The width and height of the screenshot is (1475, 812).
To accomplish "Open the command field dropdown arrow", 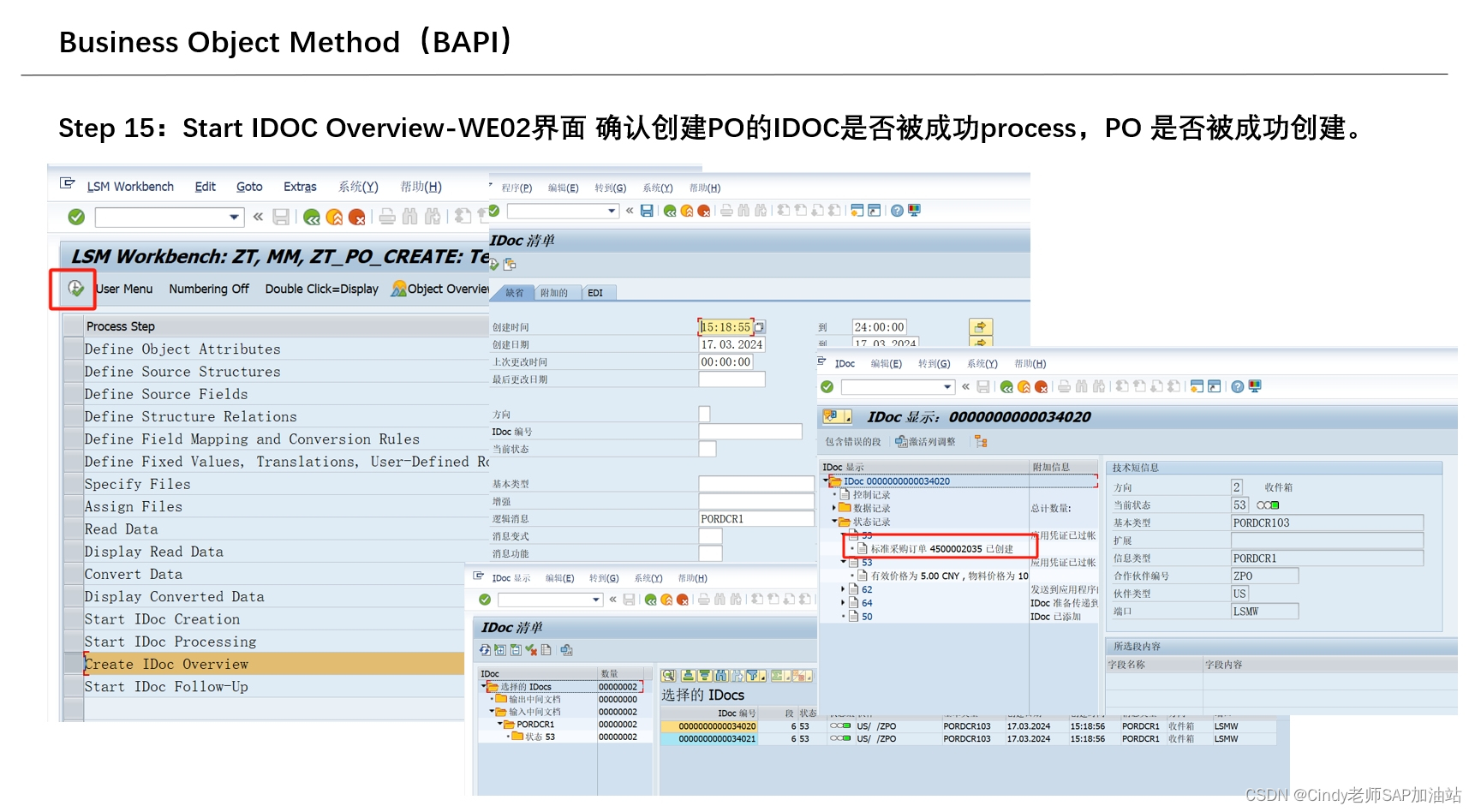I will [234, 217].
